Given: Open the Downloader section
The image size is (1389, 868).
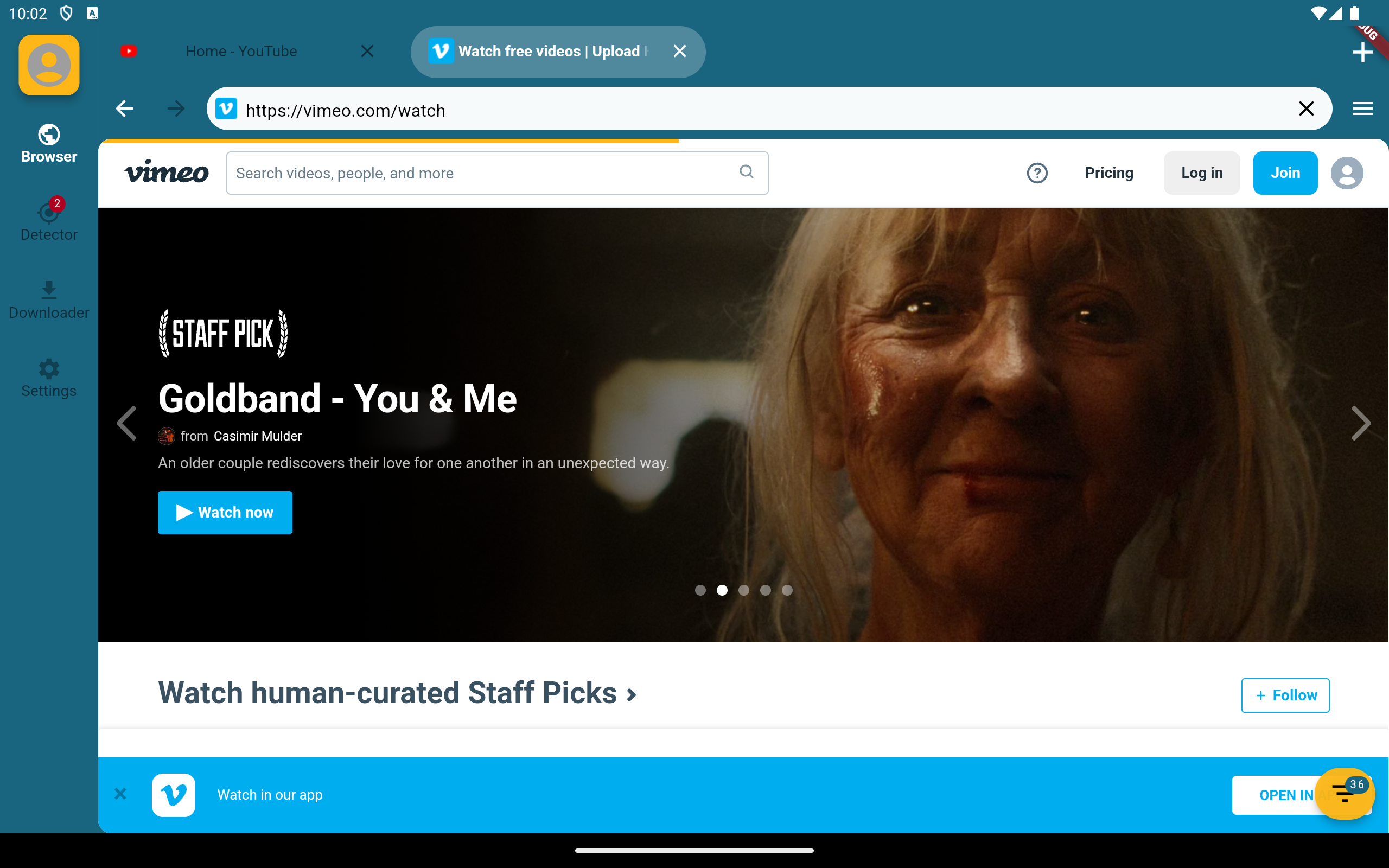Looking at the screenshot, I should point(49,299).
